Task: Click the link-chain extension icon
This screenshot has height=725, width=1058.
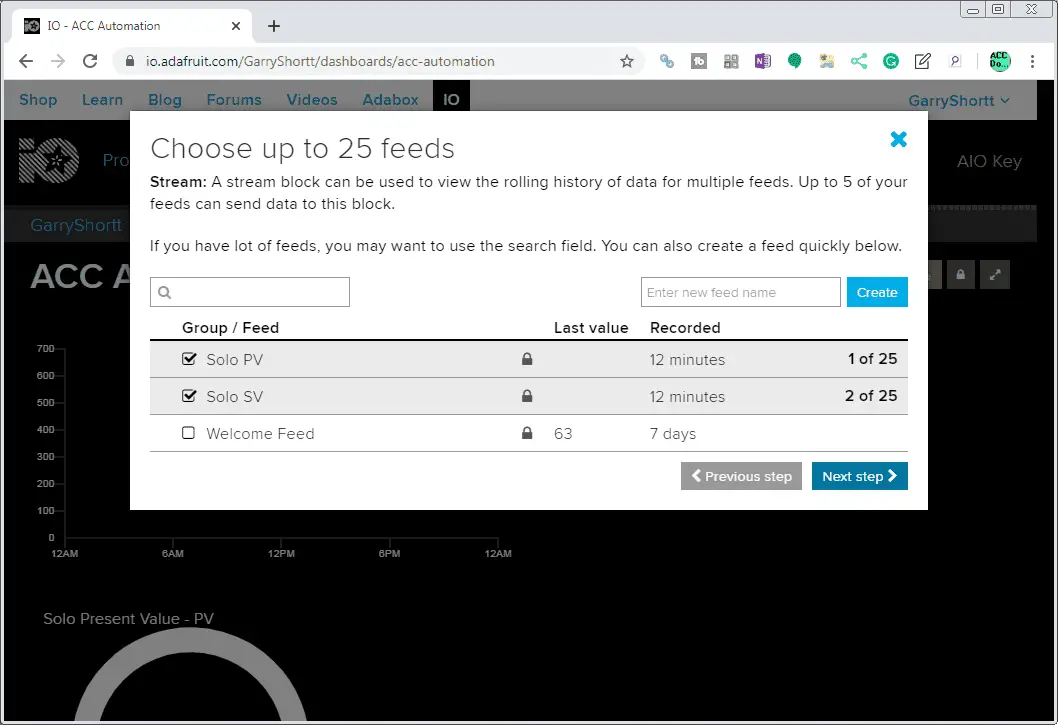Action: [667, 61]
